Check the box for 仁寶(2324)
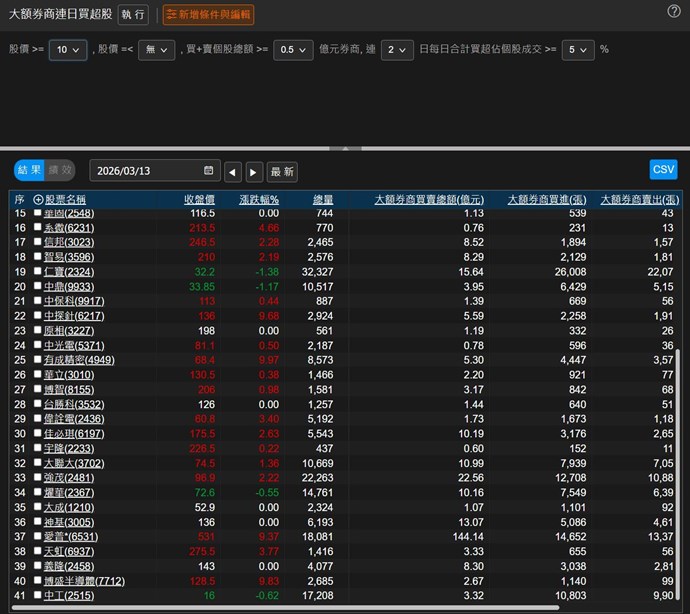 (x=37, y=271)
